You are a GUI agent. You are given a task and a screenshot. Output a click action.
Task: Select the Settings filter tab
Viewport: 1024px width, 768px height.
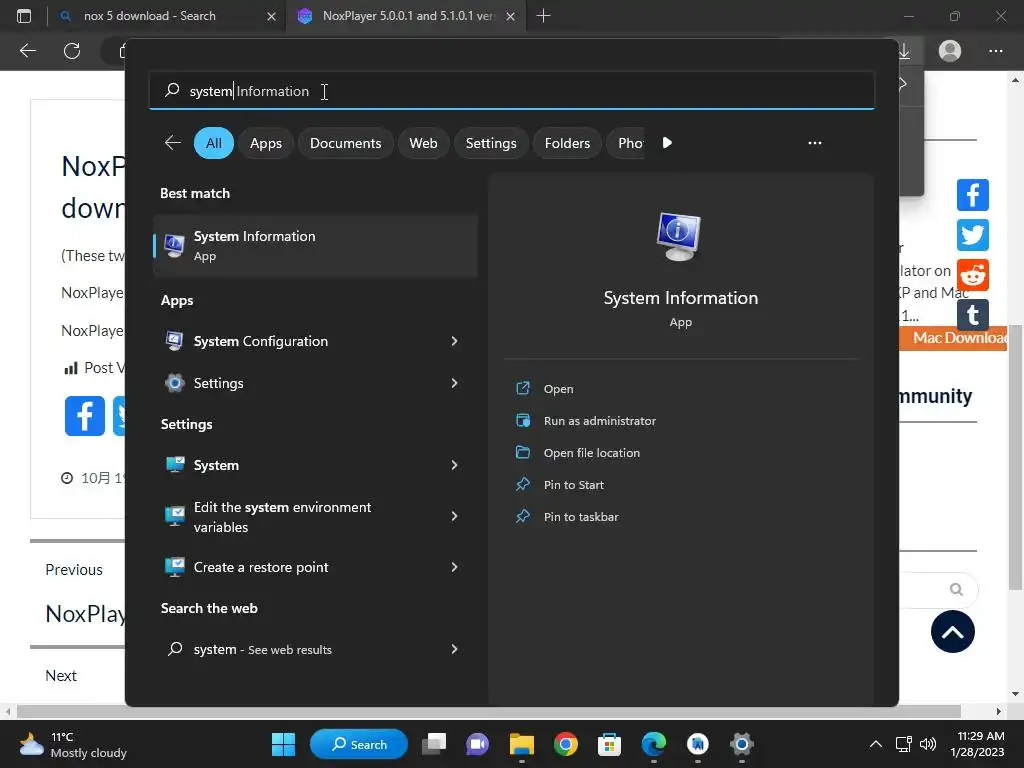[x=491, y=143]
